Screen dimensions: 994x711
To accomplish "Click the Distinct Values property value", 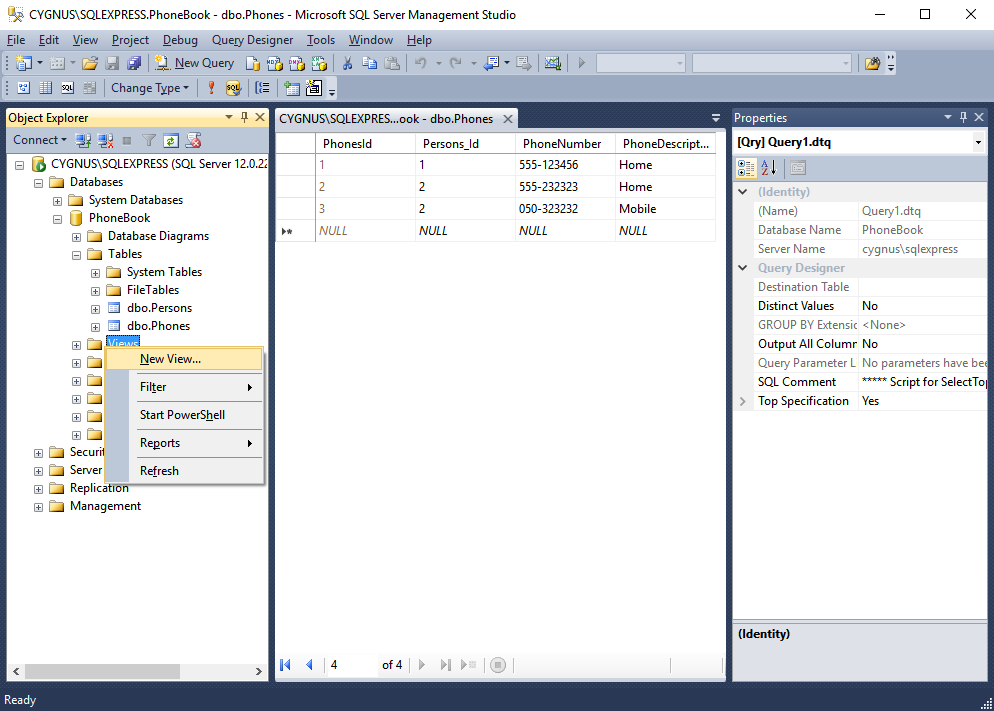I will click(922, 306).
